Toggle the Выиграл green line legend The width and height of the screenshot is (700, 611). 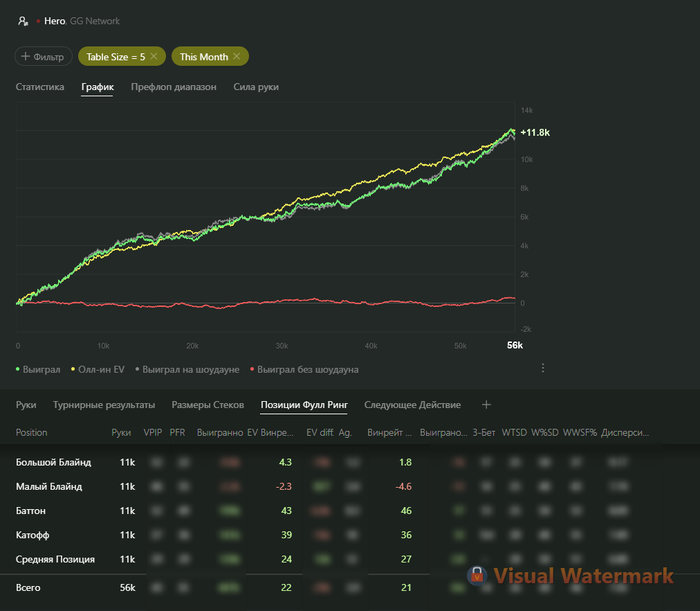38,370
